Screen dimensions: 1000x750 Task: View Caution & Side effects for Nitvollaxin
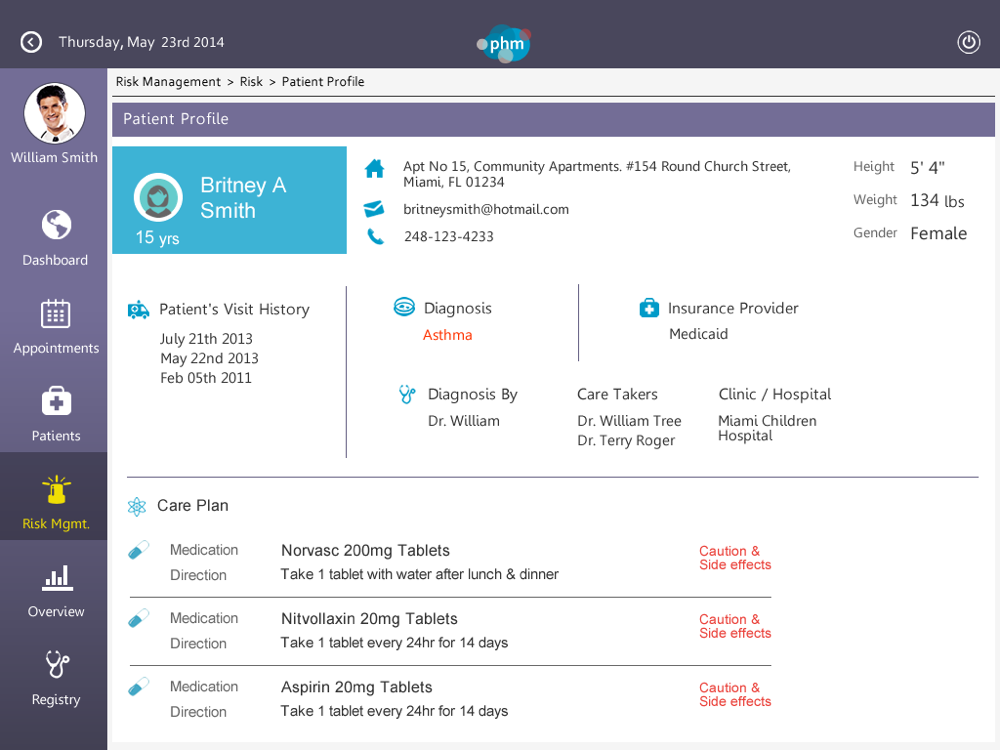click(735, 626)
